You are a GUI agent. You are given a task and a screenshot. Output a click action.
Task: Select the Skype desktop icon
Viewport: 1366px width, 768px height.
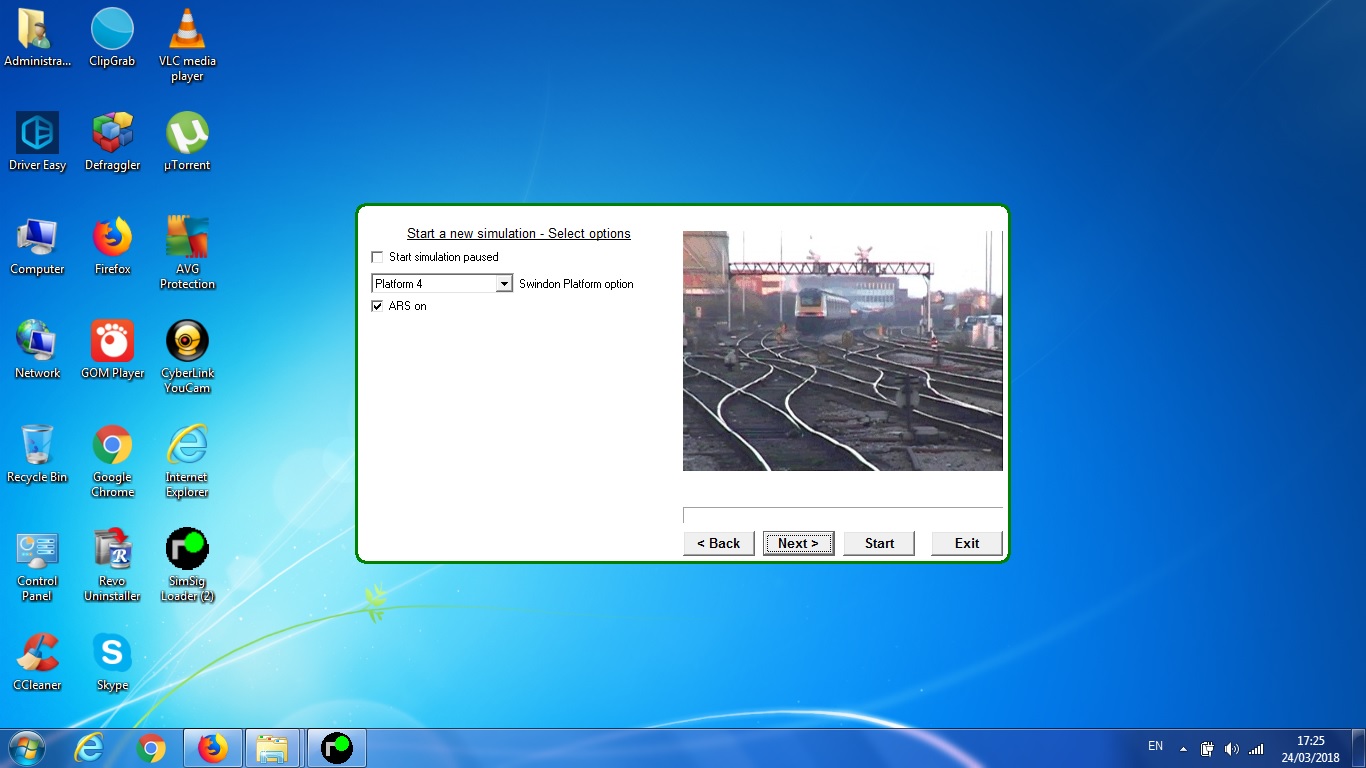[x=112, y=662]
